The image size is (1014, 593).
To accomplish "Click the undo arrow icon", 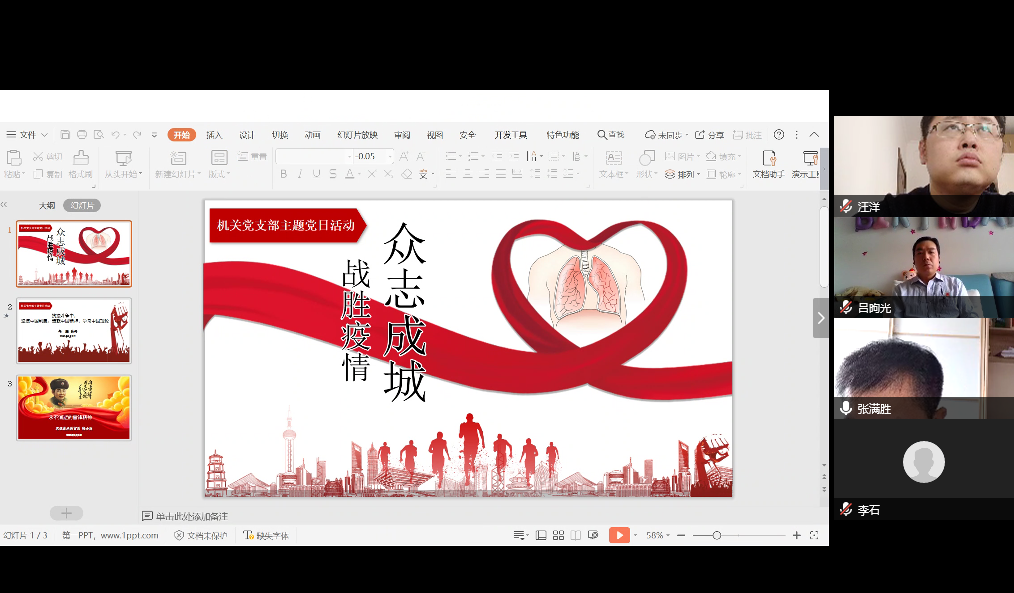I will pos(116,135).
